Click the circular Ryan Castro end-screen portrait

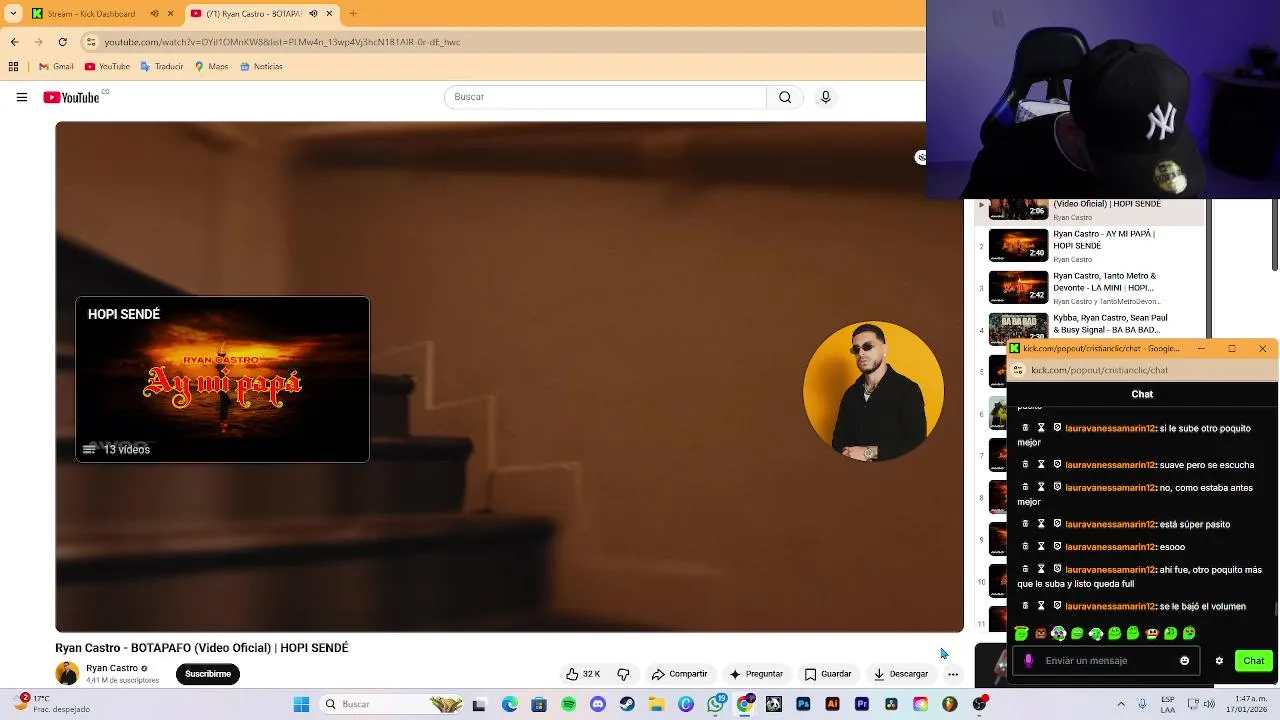873,391
